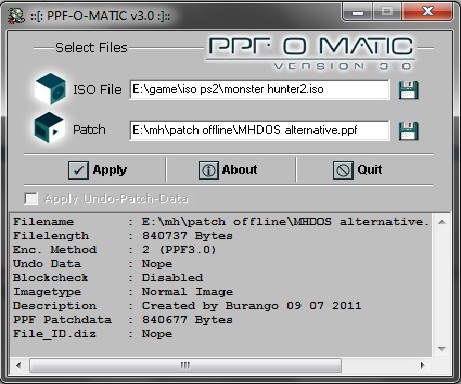461x384 pixels.
Task: Click the 'File_ID.diz' log label
Action: 54,334
